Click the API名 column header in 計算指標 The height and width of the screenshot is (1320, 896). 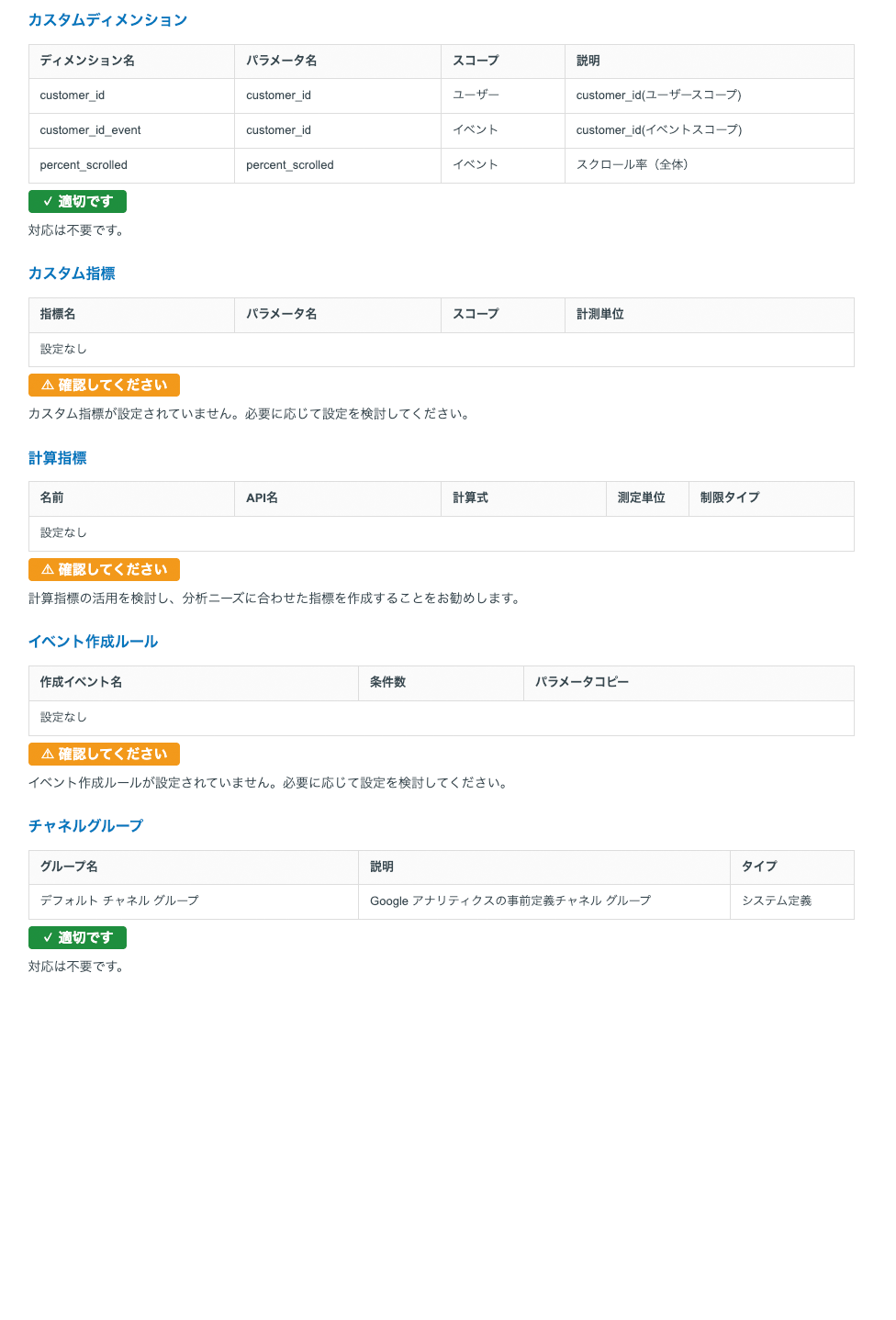[x=260, y=498]
